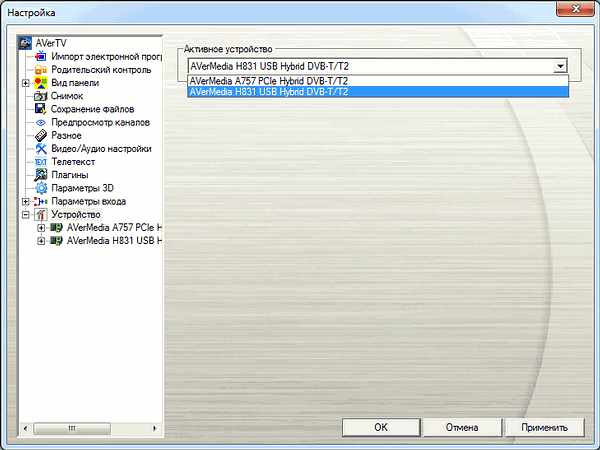Click the A757 PCIe device card icon

[x=56, y=228]
